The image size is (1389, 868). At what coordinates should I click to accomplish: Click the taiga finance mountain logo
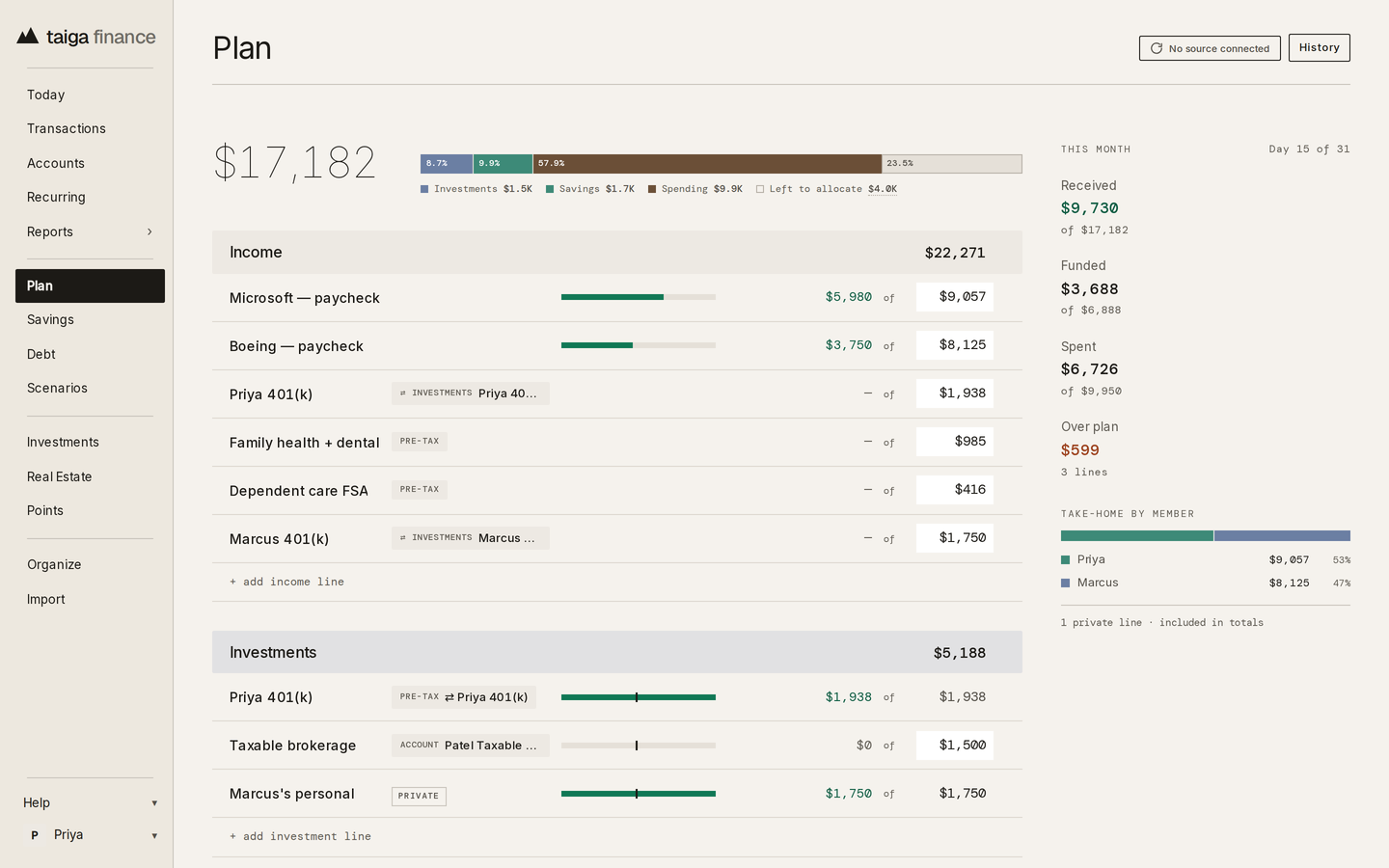pyautogui.click(x=28, y=37)
